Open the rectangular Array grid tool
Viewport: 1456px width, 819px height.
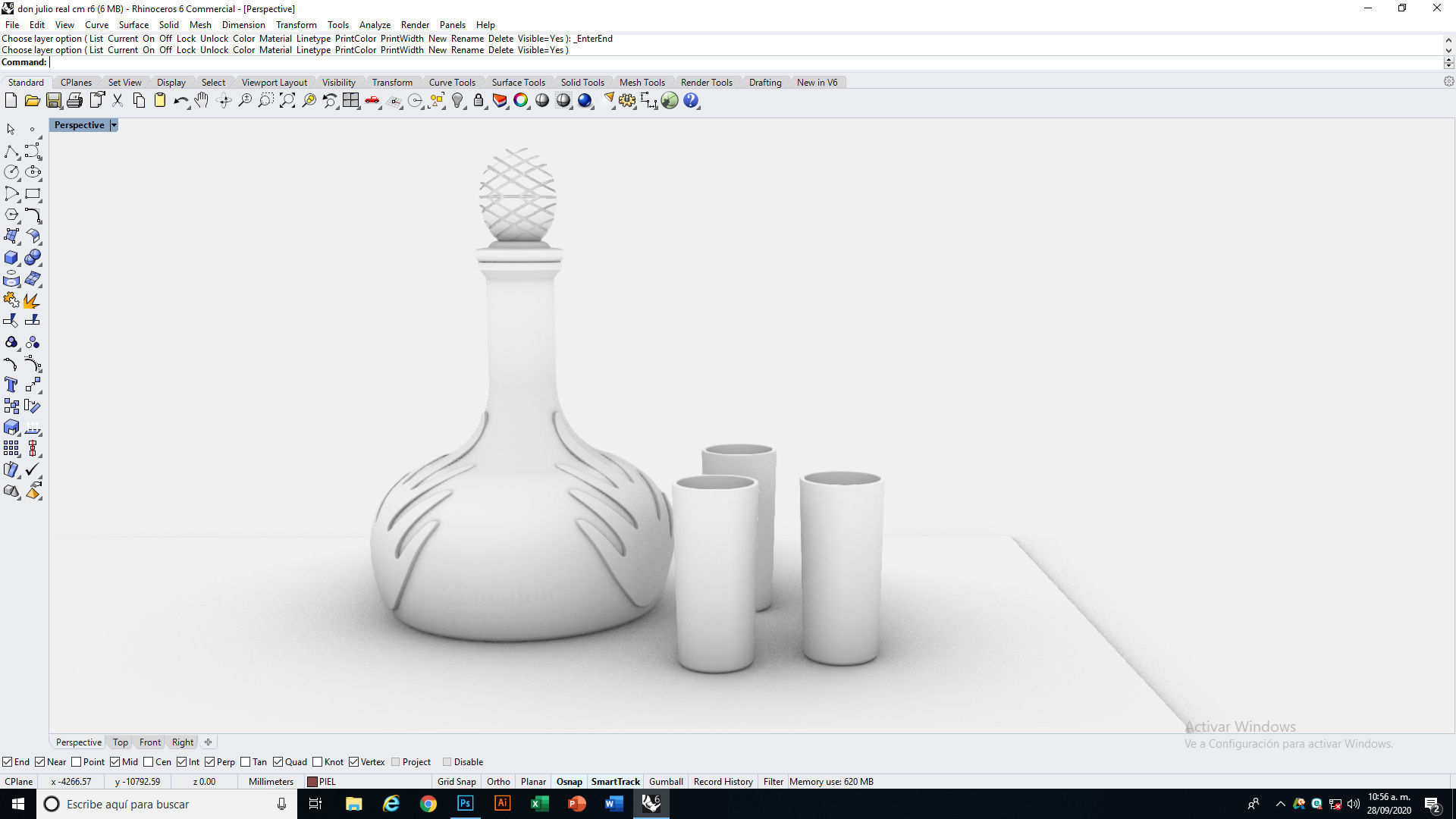(x=11, y=449)
